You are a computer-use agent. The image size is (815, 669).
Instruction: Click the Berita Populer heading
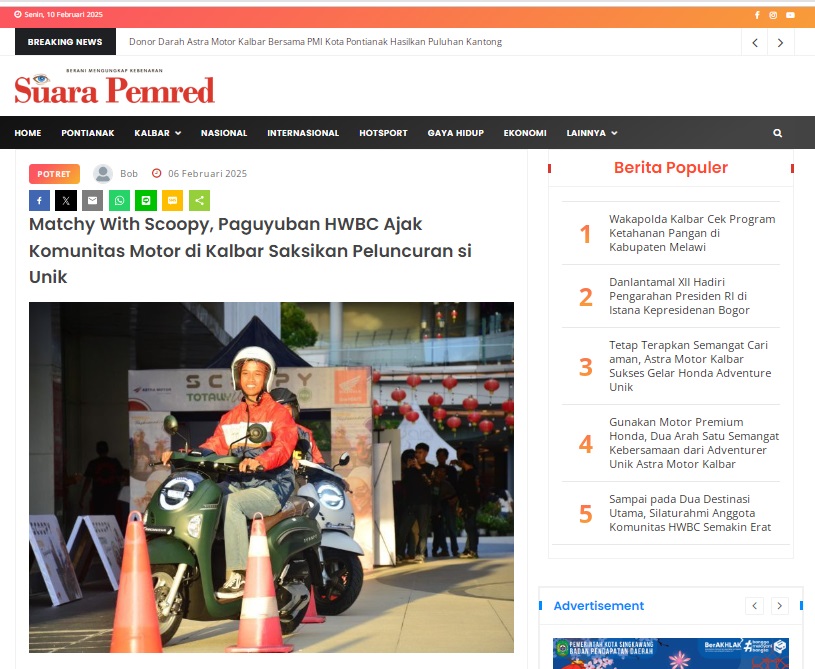[x=671, y=167]
